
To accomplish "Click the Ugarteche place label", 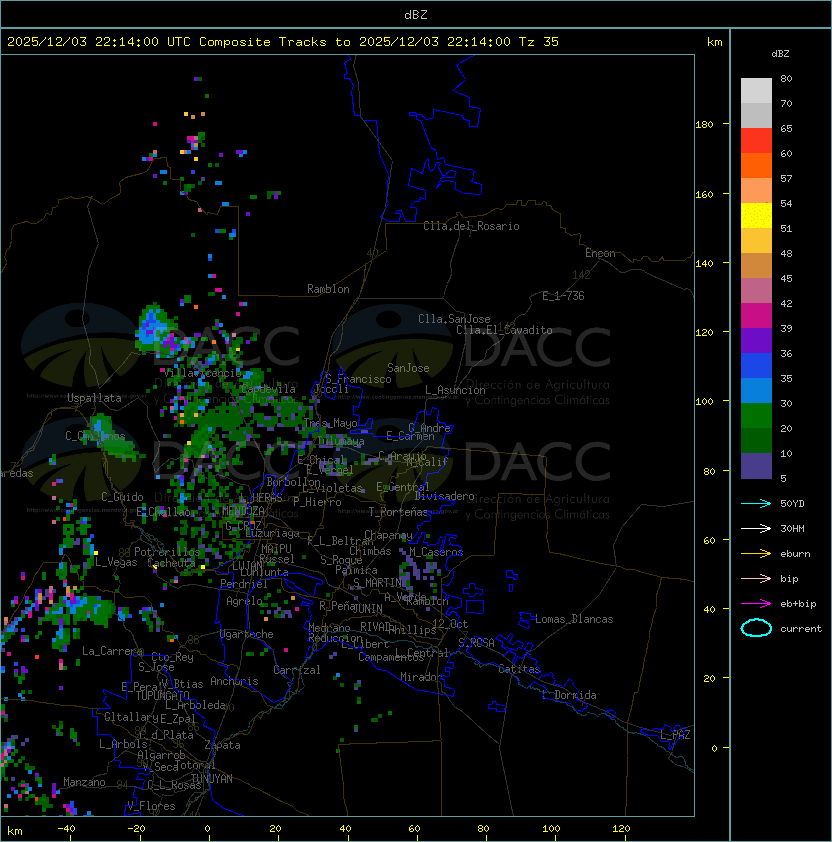I will tap(247, 634).
